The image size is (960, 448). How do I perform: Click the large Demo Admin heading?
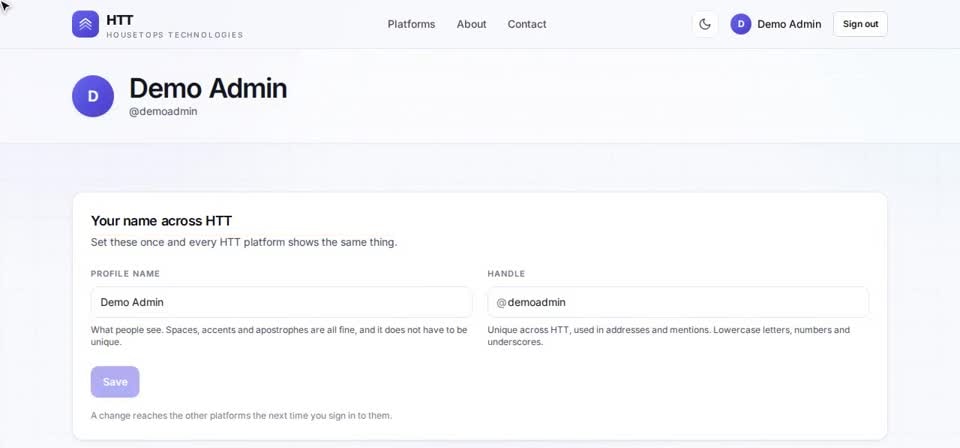[x=208, y=88]
